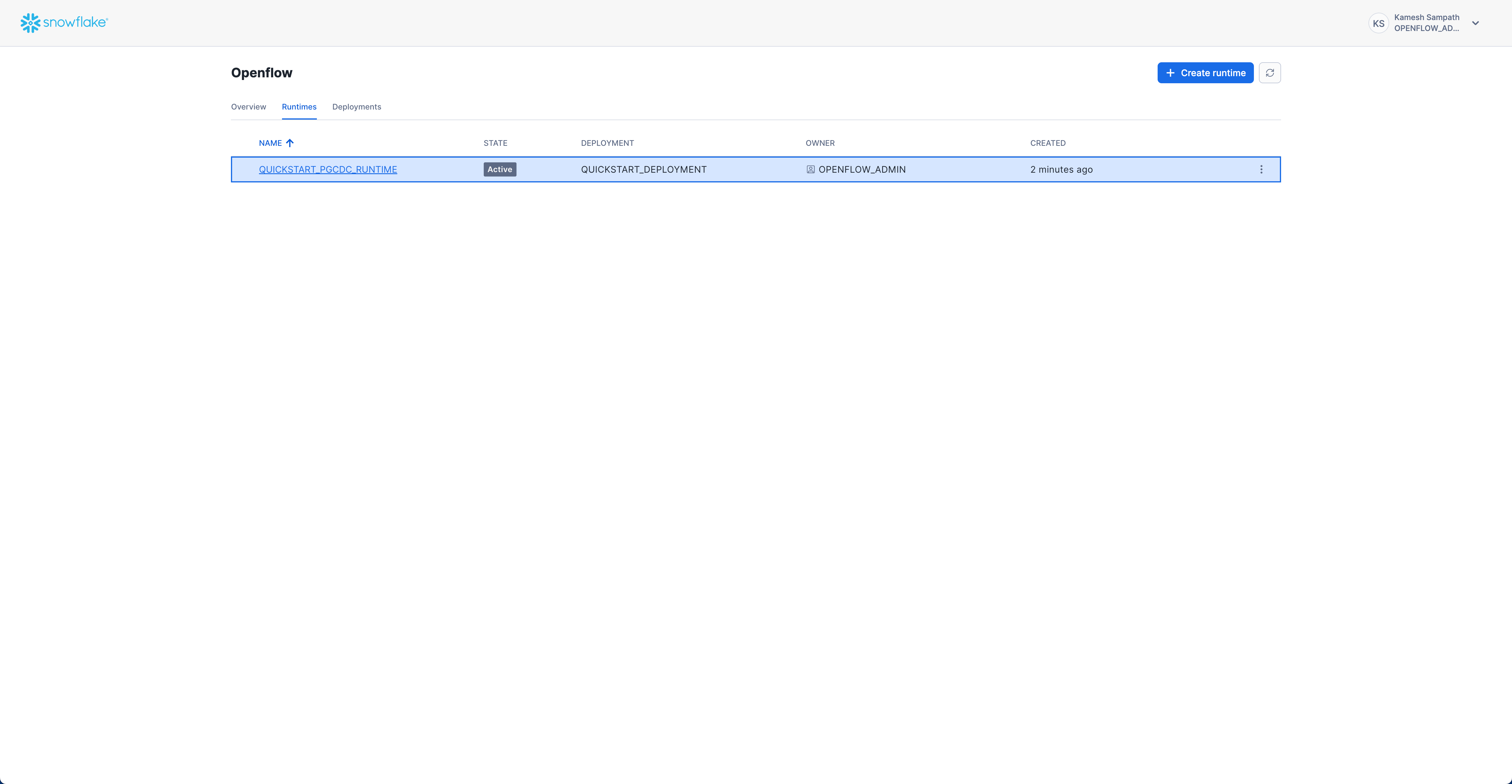Expand the account dropdown chevron
Viewport: 1512px width, 784px height.
pyautogui.click(x=1475, y=24)
